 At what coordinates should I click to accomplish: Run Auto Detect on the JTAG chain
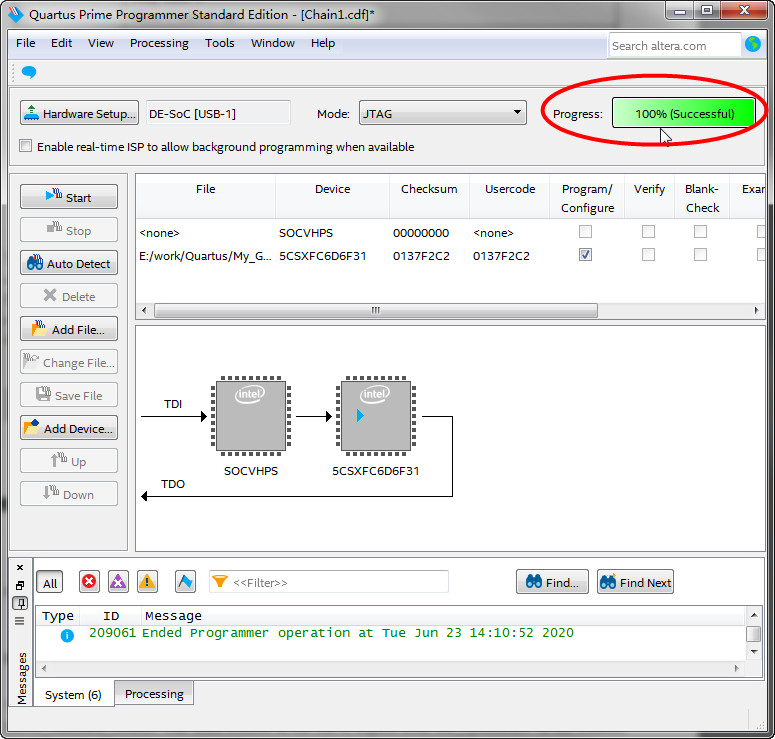[x=69, y=263]
